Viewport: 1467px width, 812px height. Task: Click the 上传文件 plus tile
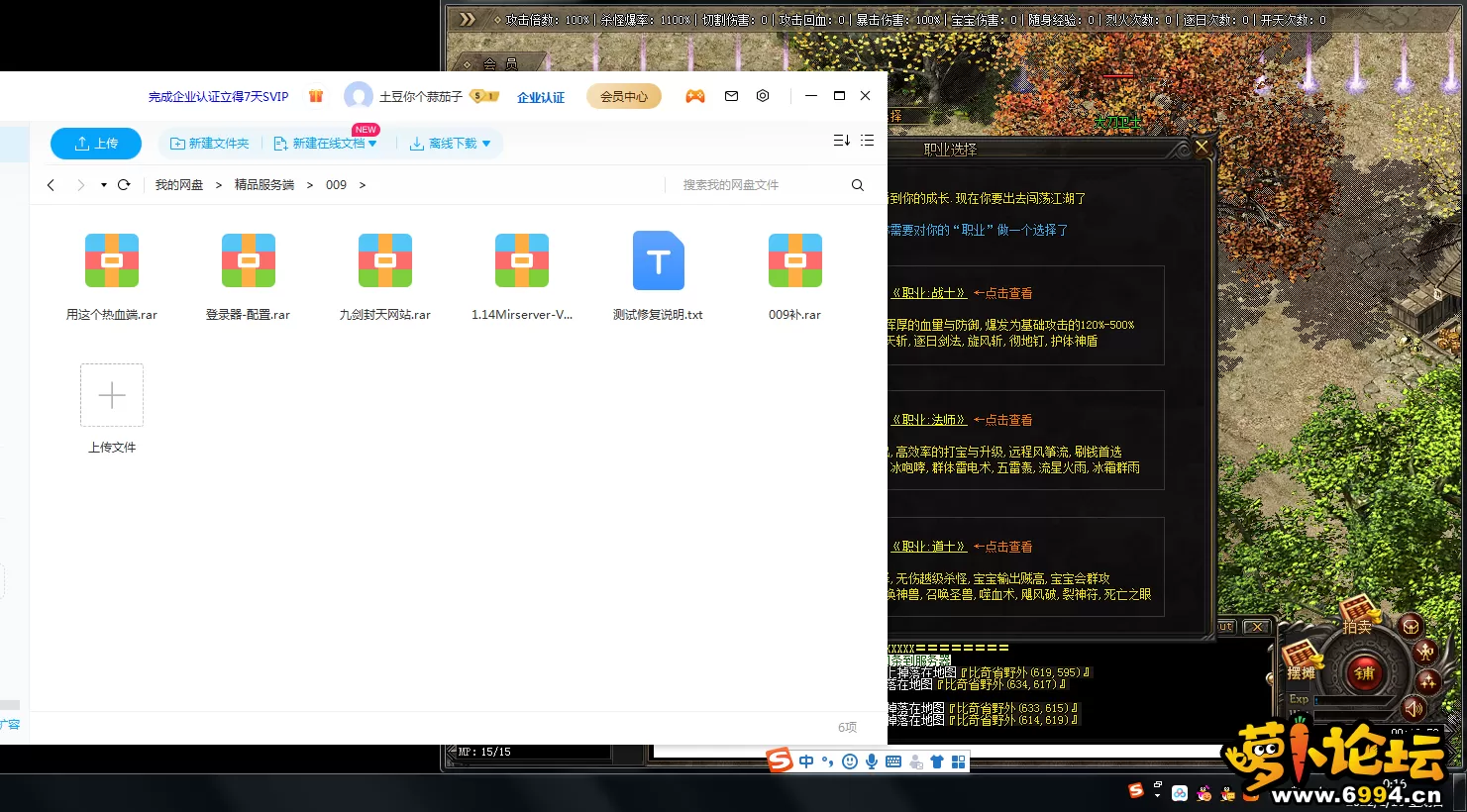tap(112, 395)
